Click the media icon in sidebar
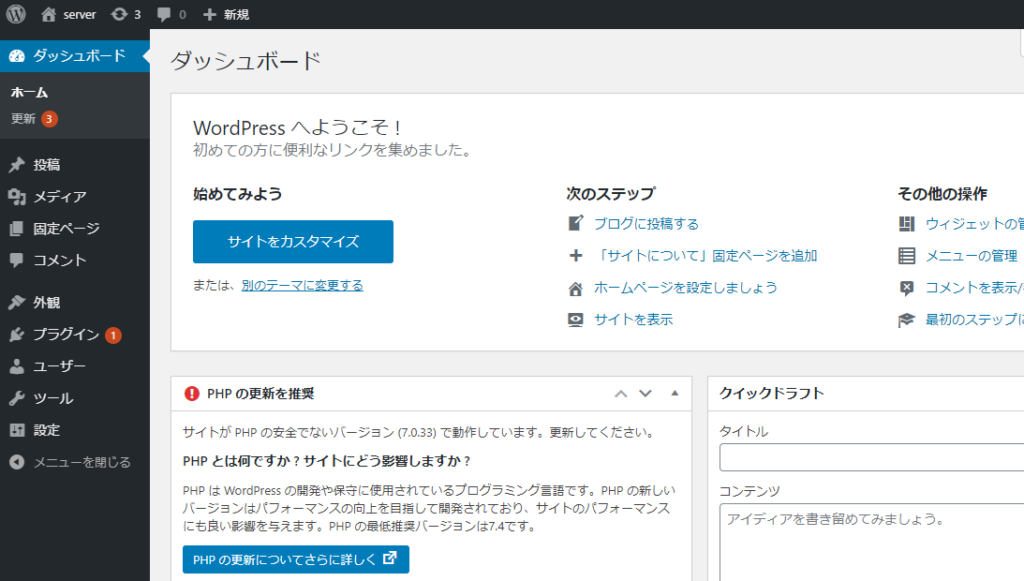The height and width of the screenshot is (581, 1024). click(17, 196)
